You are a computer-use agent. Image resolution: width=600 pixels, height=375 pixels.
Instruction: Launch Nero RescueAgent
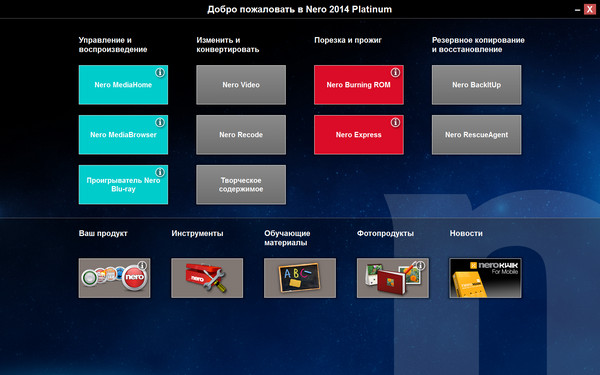(x=476, y=135)
